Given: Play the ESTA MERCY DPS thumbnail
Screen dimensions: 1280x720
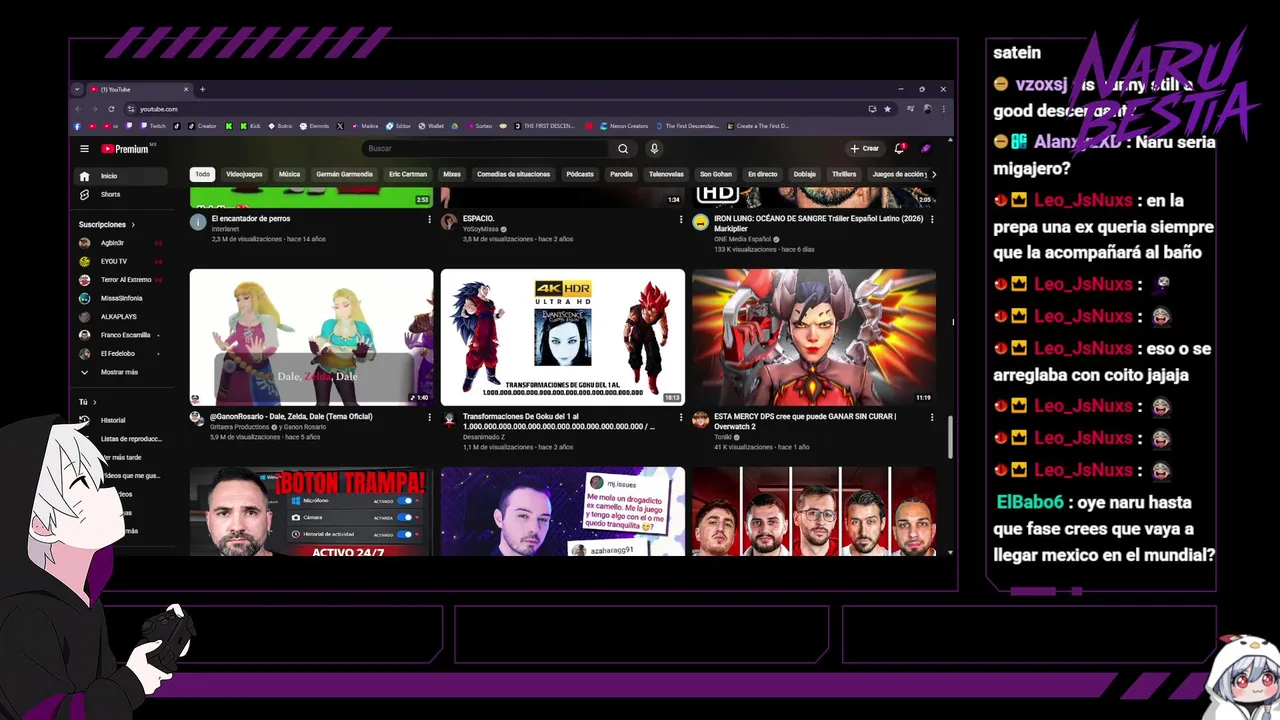Looking at the screenshot, I should (814, 337).
